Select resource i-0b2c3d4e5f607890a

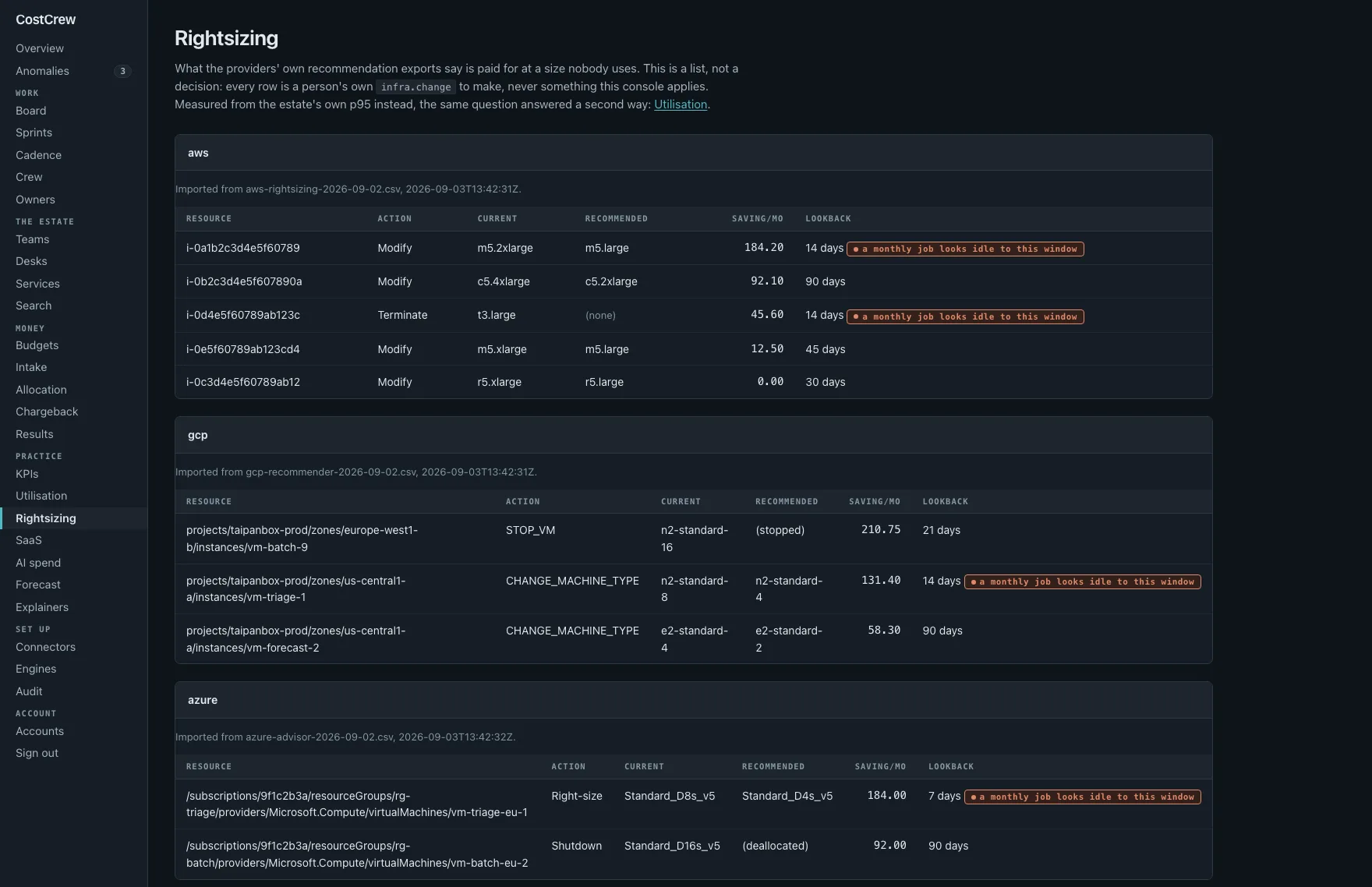pyautogui.click(x=244, y=281)
